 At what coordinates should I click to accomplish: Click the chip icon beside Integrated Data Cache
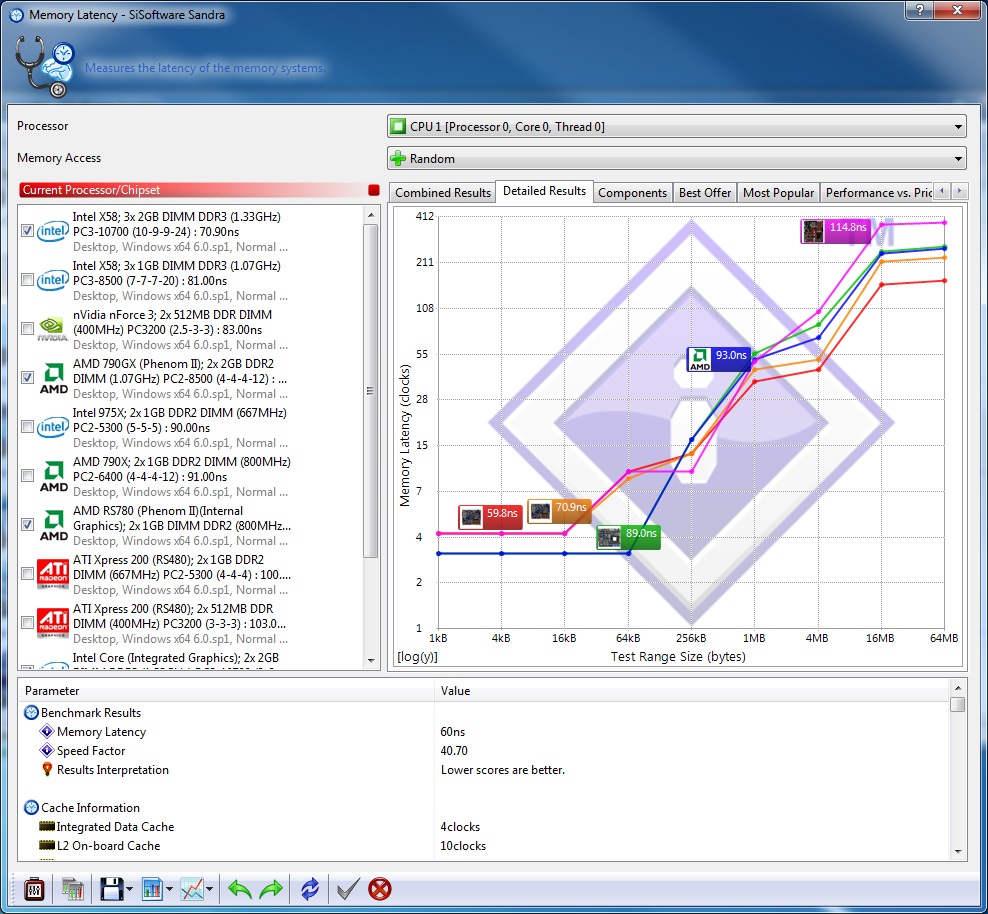(x=47, y=826)
